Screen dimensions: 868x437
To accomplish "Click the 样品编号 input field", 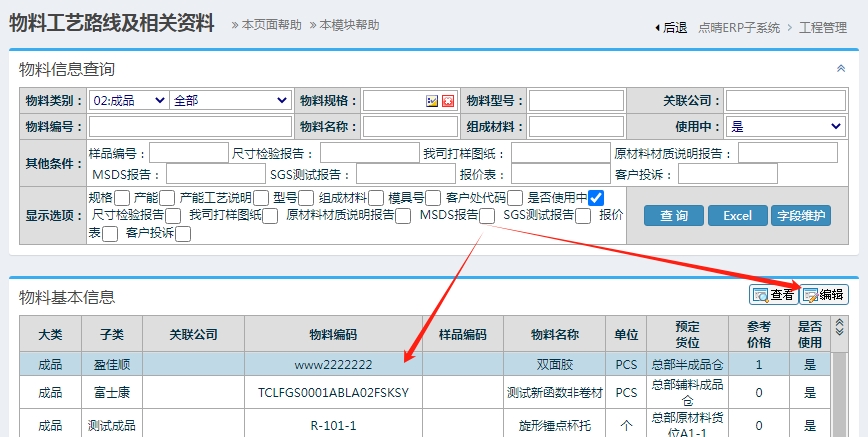I will point(189,153).
